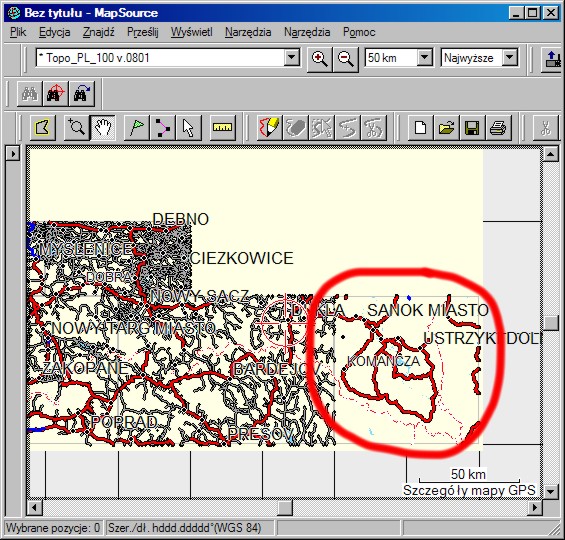Open the Prześlij menu

click(143, 32)
